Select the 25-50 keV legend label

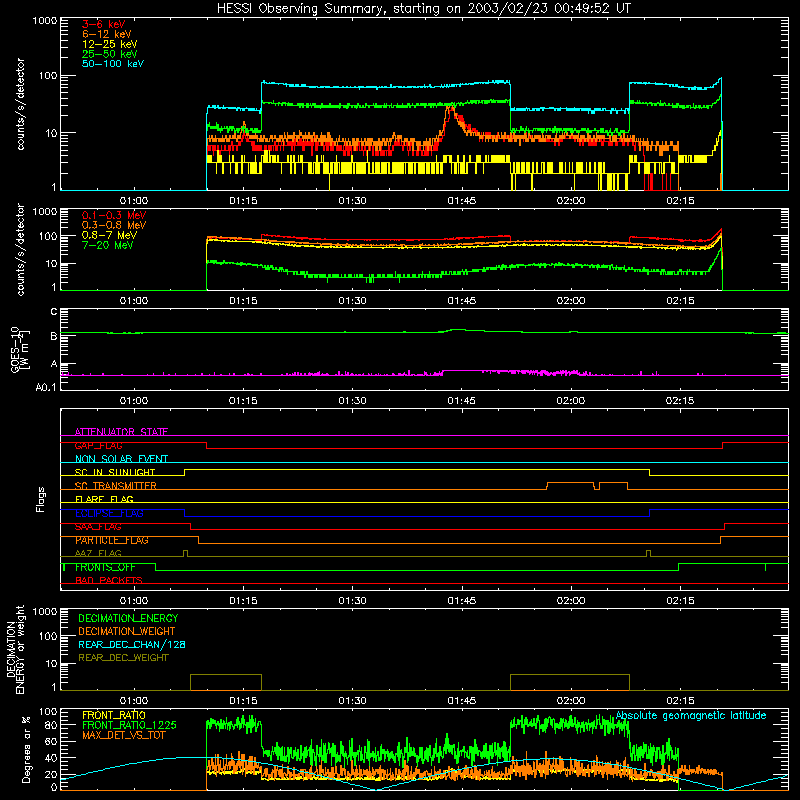(110, 54)
